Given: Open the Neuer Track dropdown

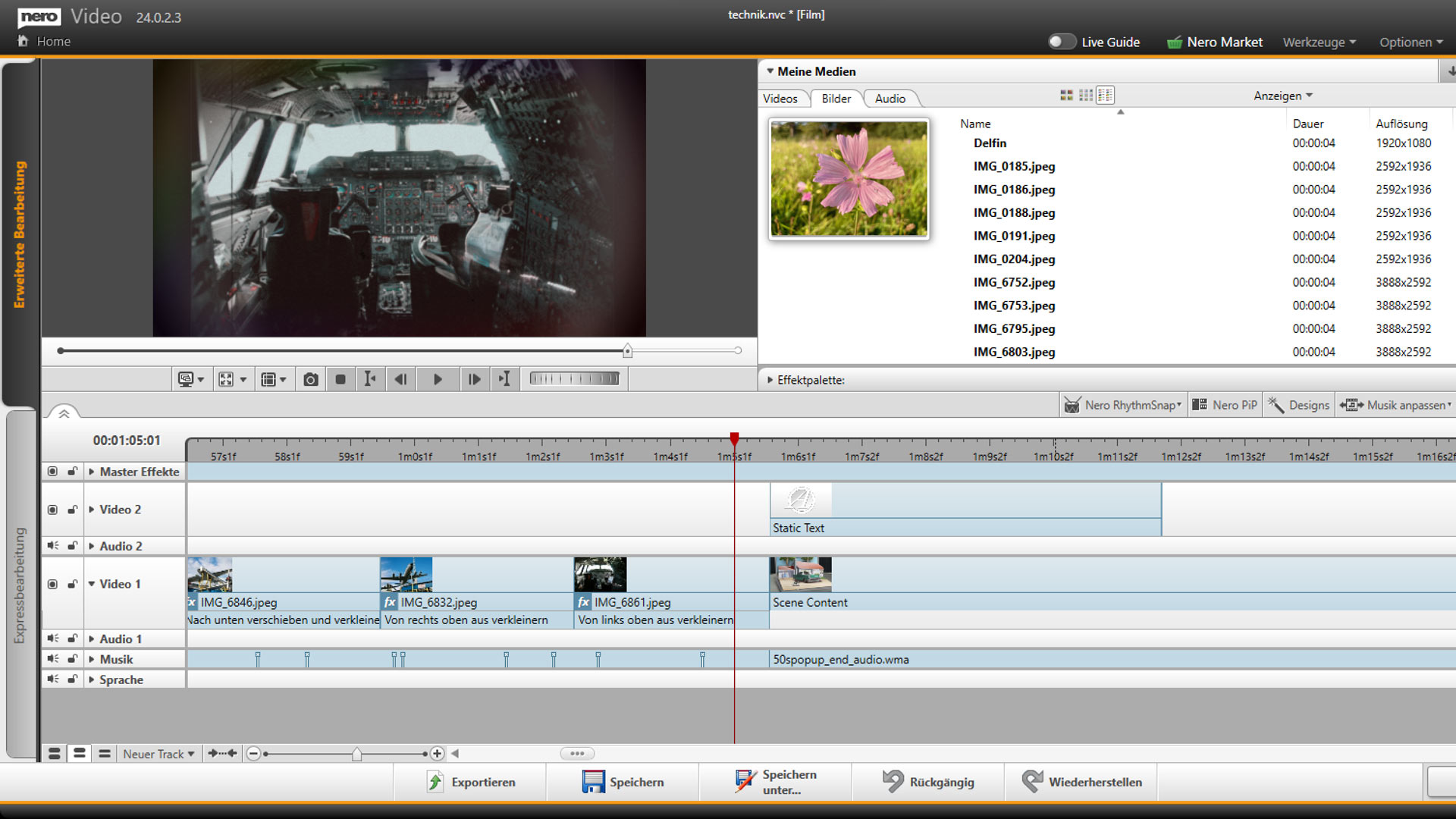Looking at the screenshot, I should 158,754.
